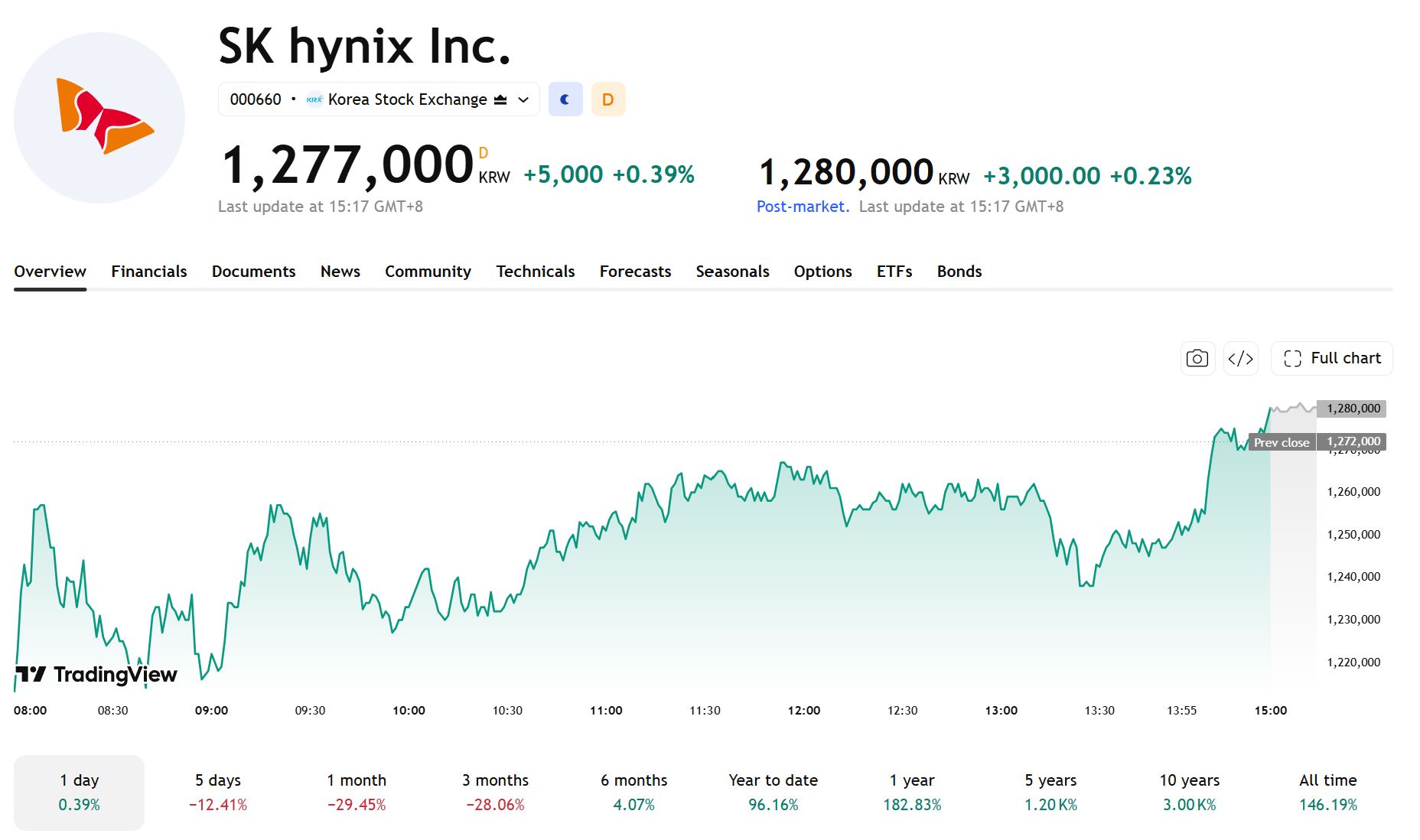Click the Post-market link
1420x840 pixels.
(x=803, y=207)
